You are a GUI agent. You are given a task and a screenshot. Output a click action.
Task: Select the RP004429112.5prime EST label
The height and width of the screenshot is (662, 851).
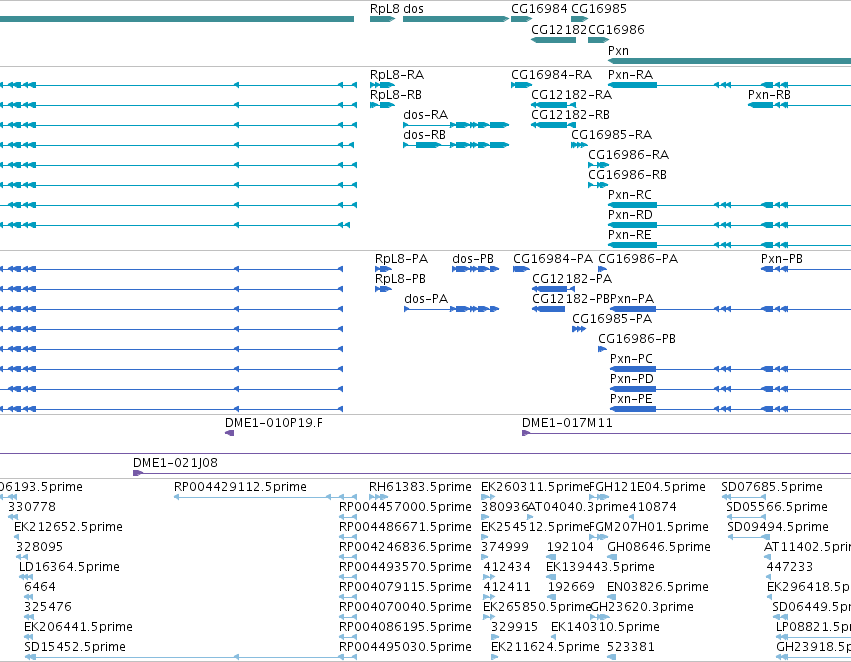(240, 487)
